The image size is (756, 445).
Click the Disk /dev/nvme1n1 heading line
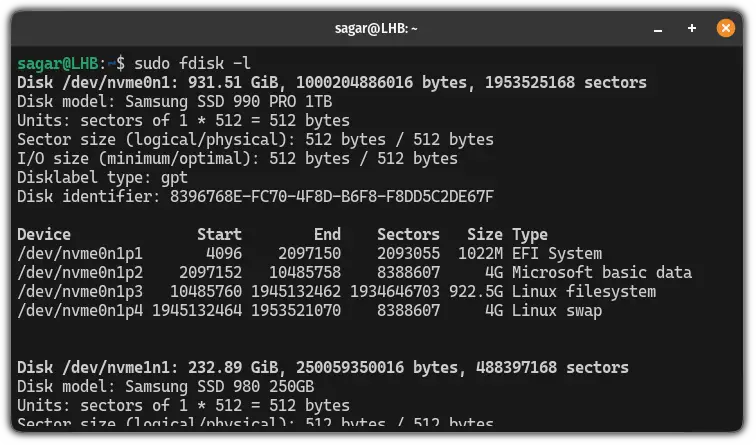[x=323, y=367]
